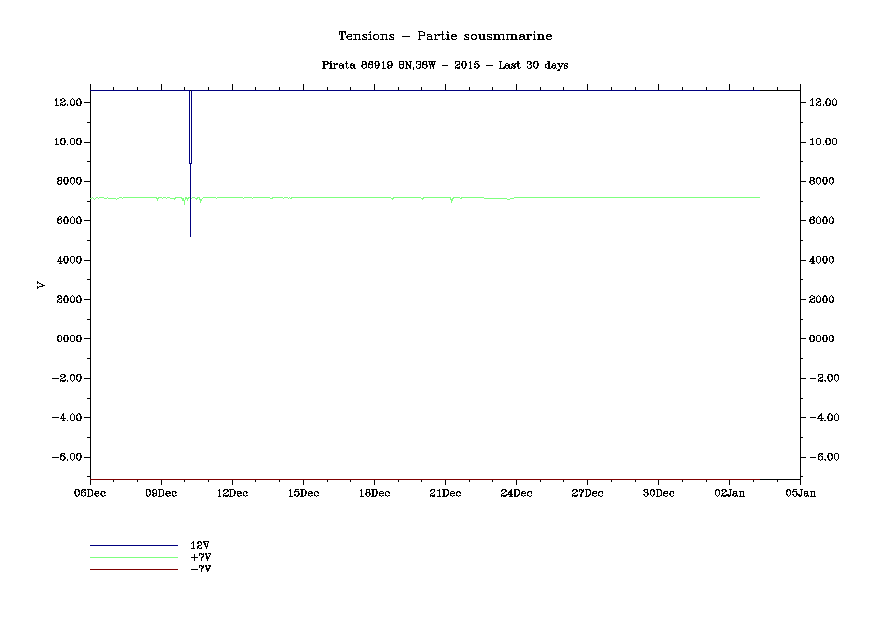Click the "V" unit label beside the y-axis

coord(41,285)
